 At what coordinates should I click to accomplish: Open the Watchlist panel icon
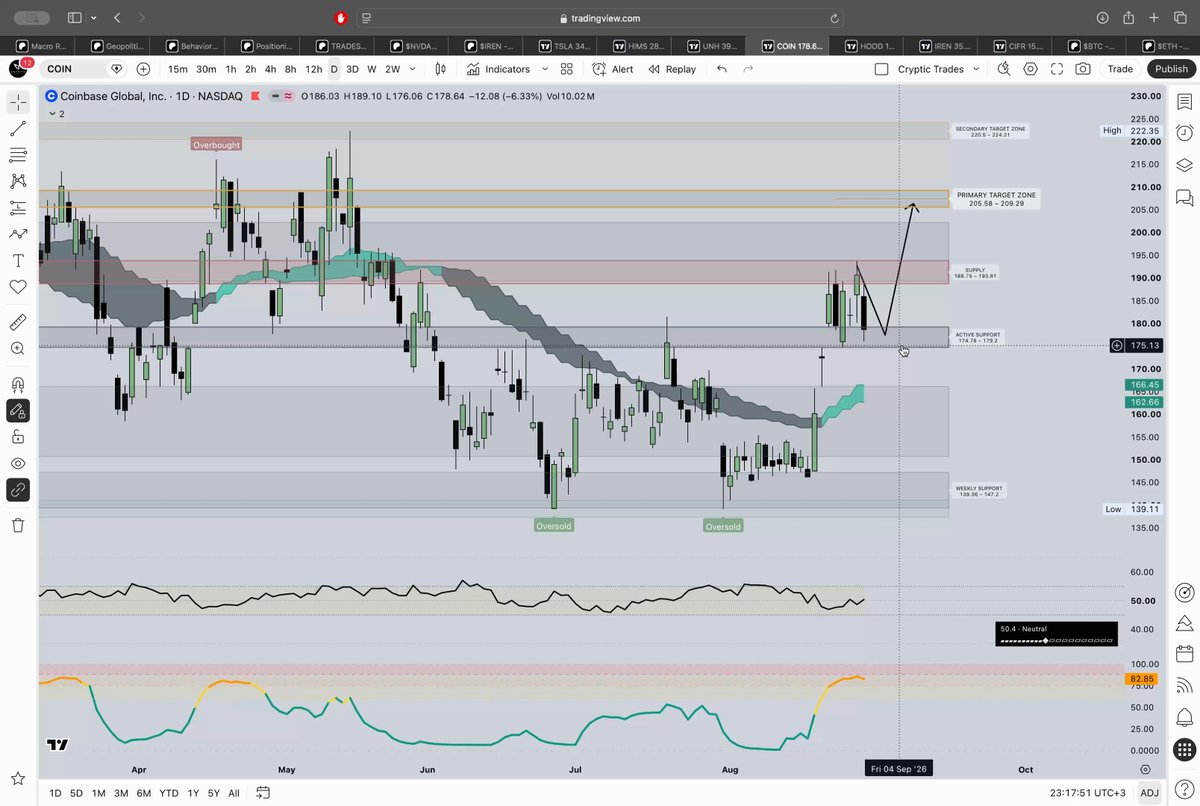point(1184,102)
